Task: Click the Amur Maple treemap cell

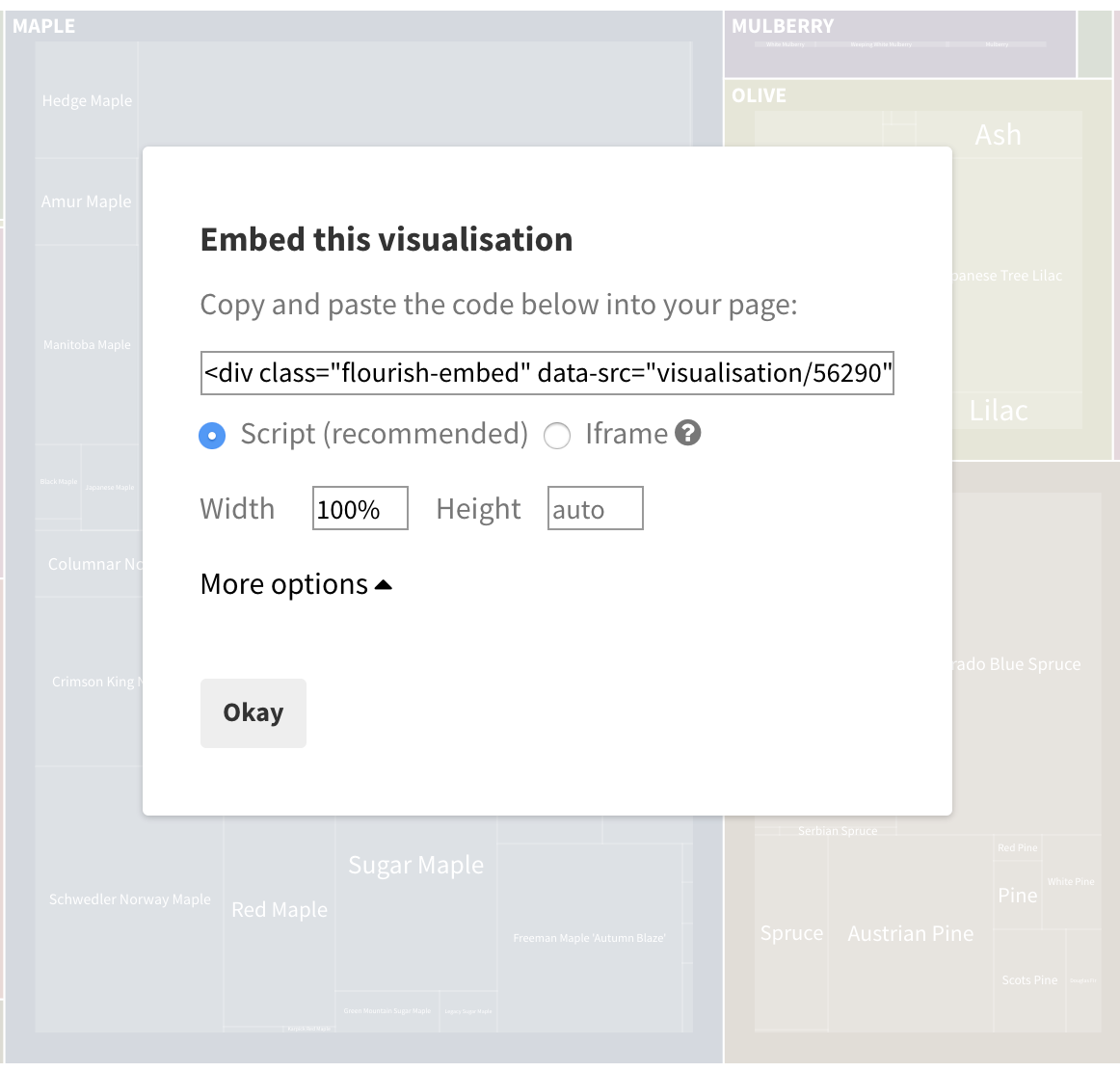Action: coord(86,201)
